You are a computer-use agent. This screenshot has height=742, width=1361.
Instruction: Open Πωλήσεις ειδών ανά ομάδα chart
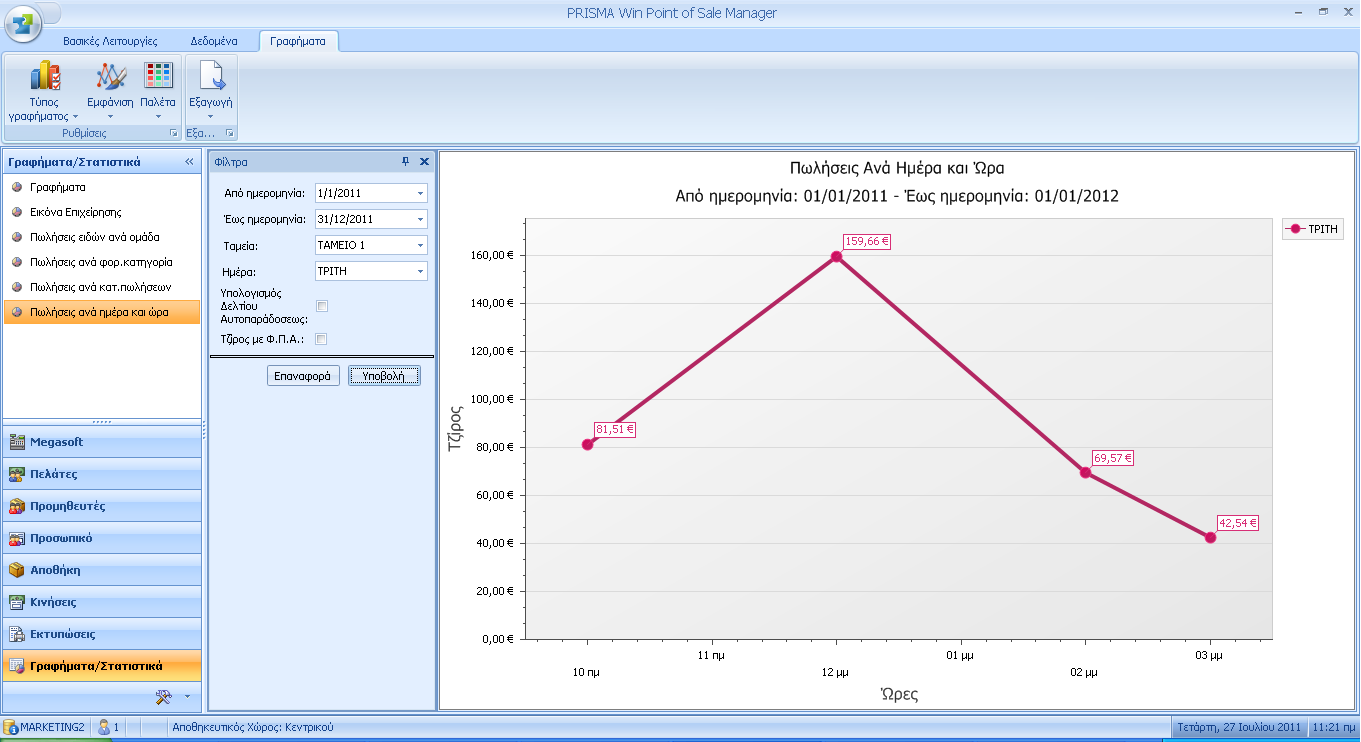click(102, 237)
